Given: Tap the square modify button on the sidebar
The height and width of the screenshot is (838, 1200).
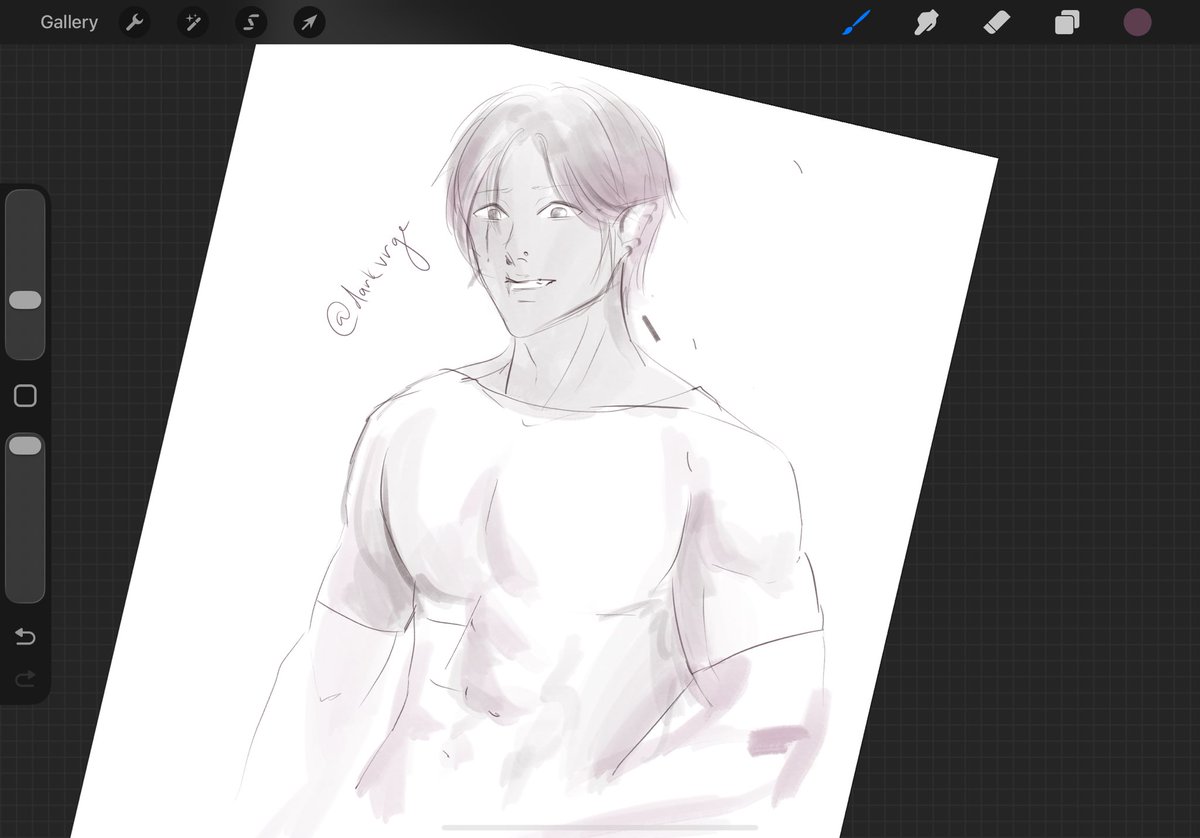Looking at the screenshot, I should click(25, 396).
